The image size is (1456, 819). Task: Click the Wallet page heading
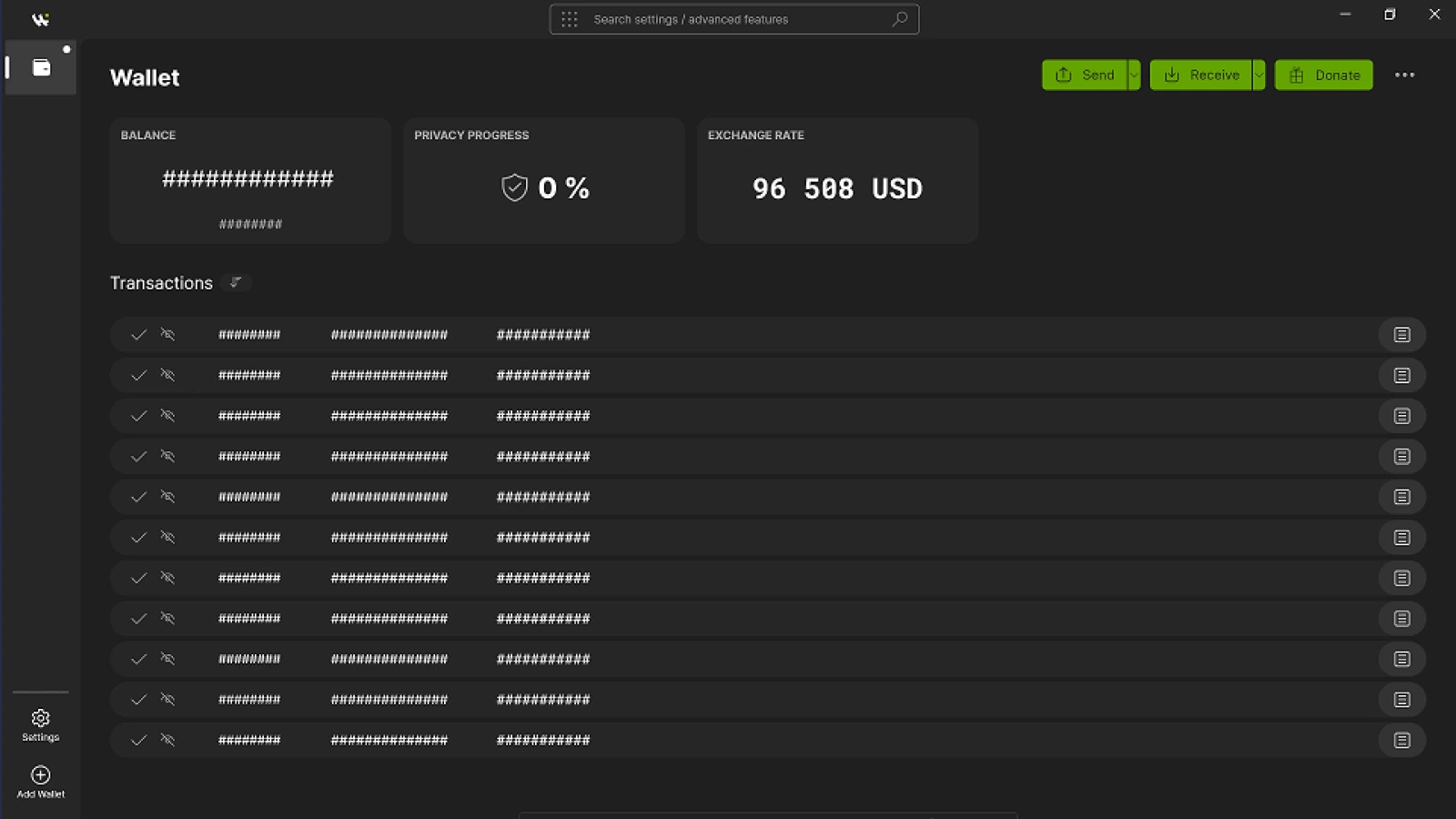click(x=145, y=77)
